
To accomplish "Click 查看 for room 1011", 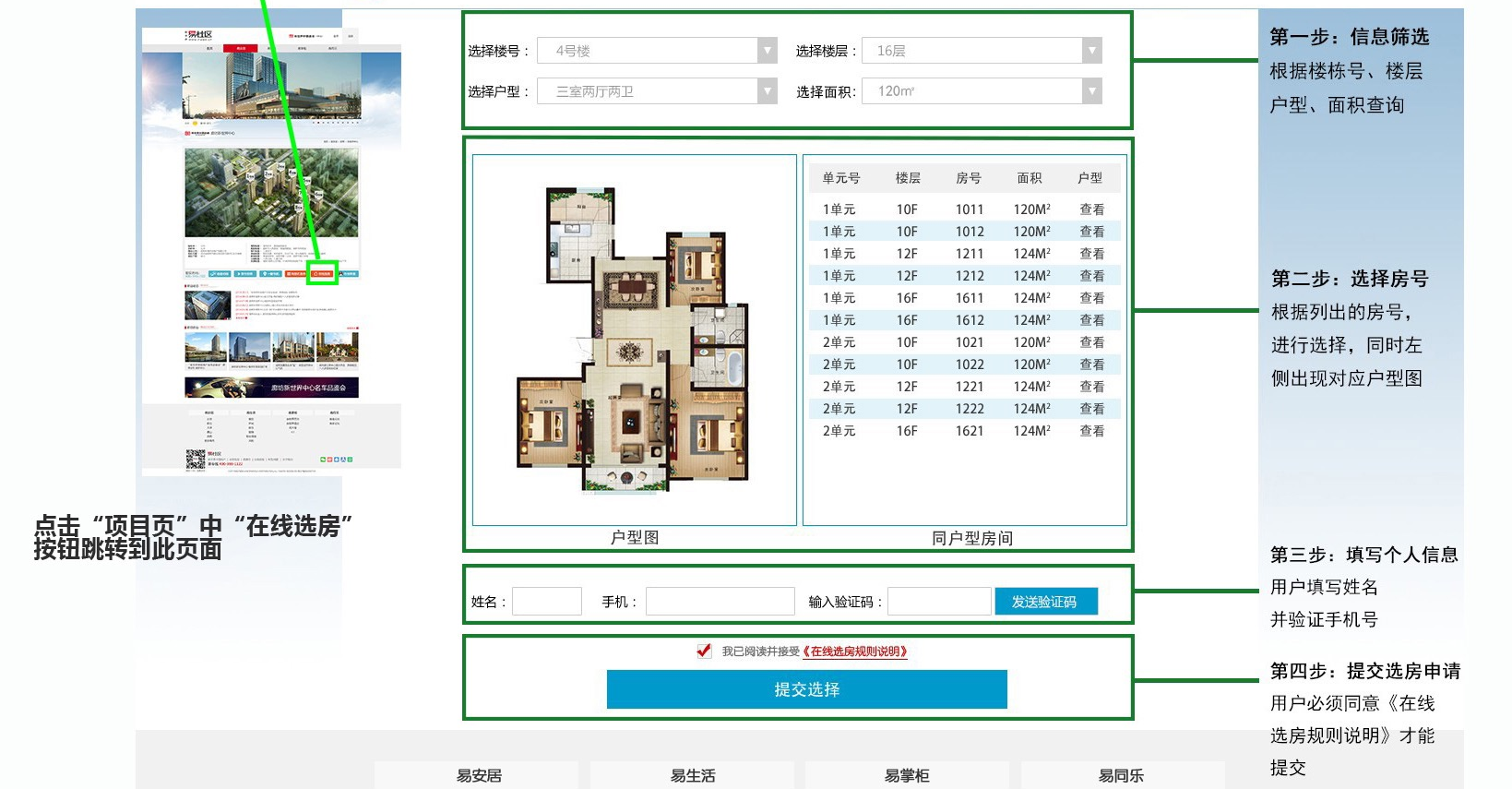I will [1091, 209].
